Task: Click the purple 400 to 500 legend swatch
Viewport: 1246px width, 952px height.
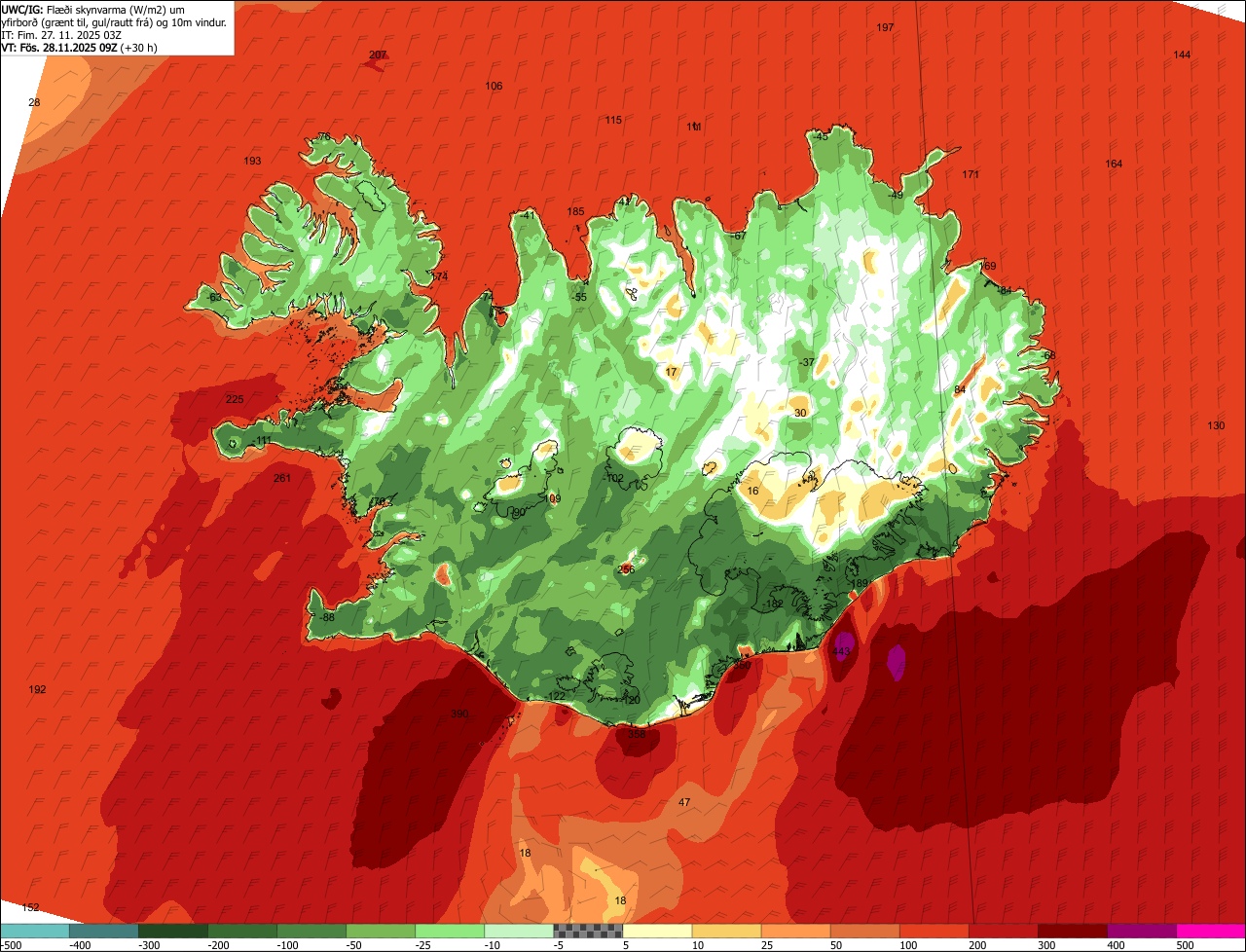Action: tap(1141, 931)
